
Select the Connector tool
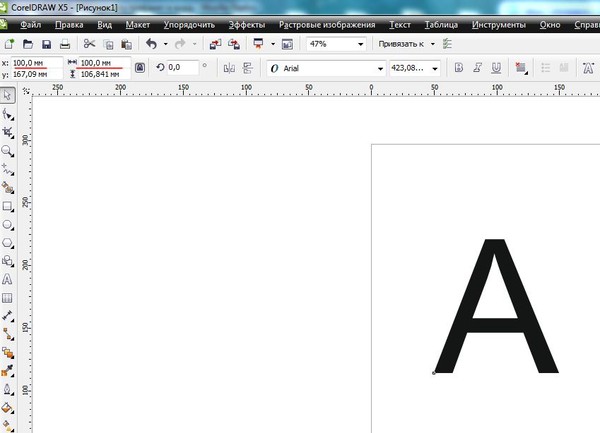click(x=7, y=334)
